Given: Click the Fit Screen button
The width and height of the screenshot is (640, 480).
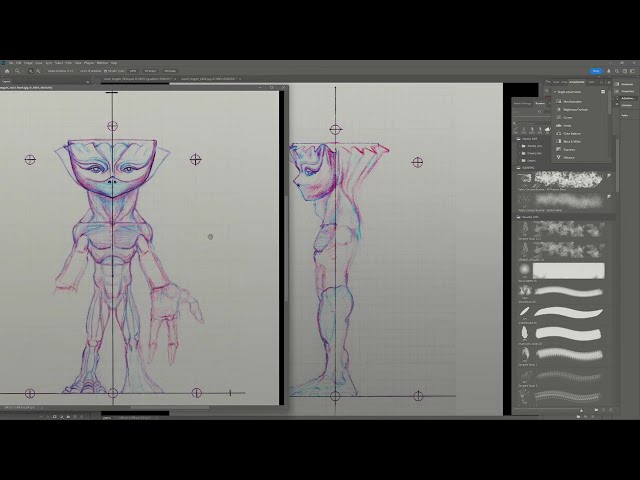Looking at the screenshot, I should (x=150, y=71).
